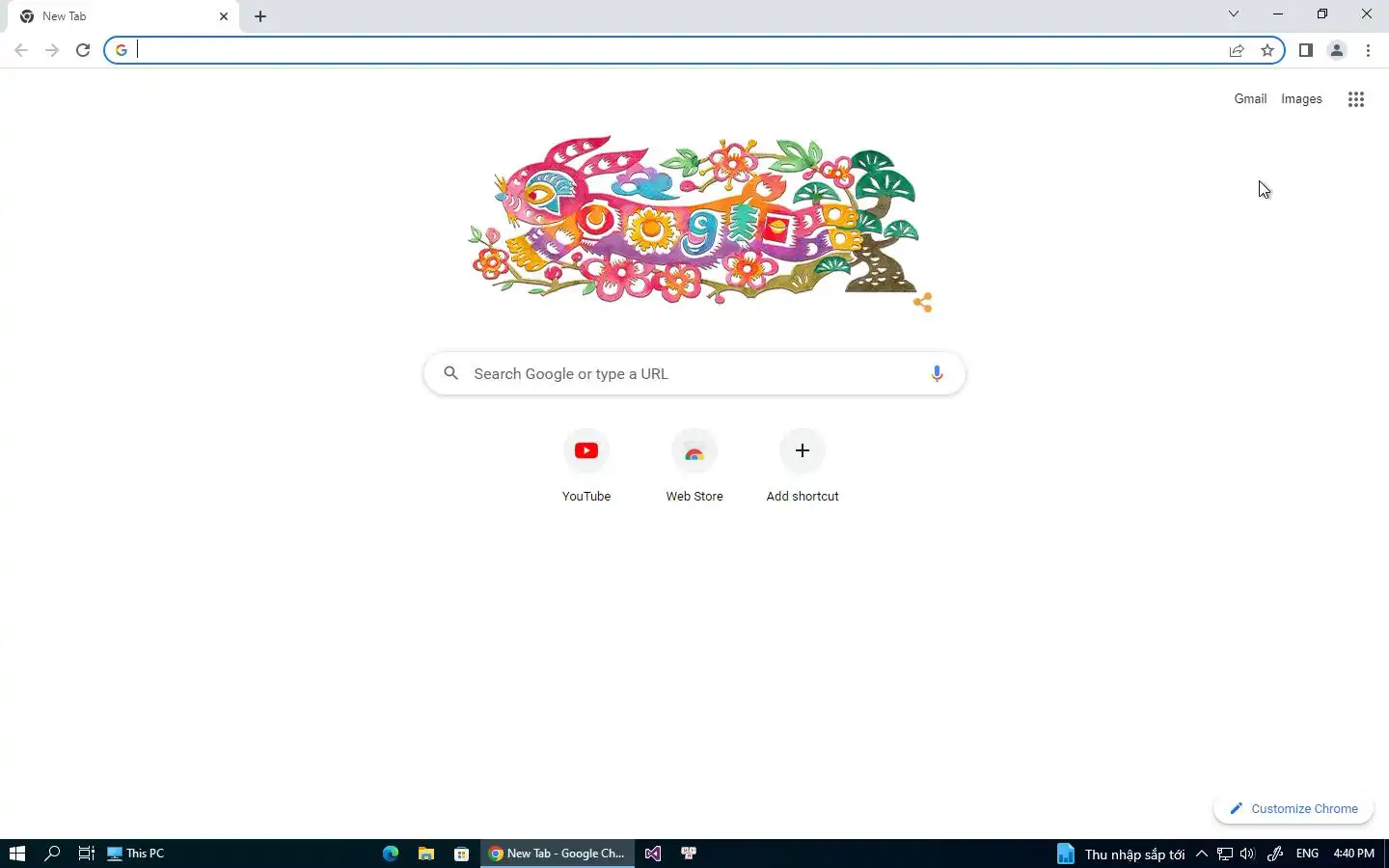Open Chrome three-dot menu
Image resolution: width=1389 pixels, height=868 pixels.
coord(1368,50)
